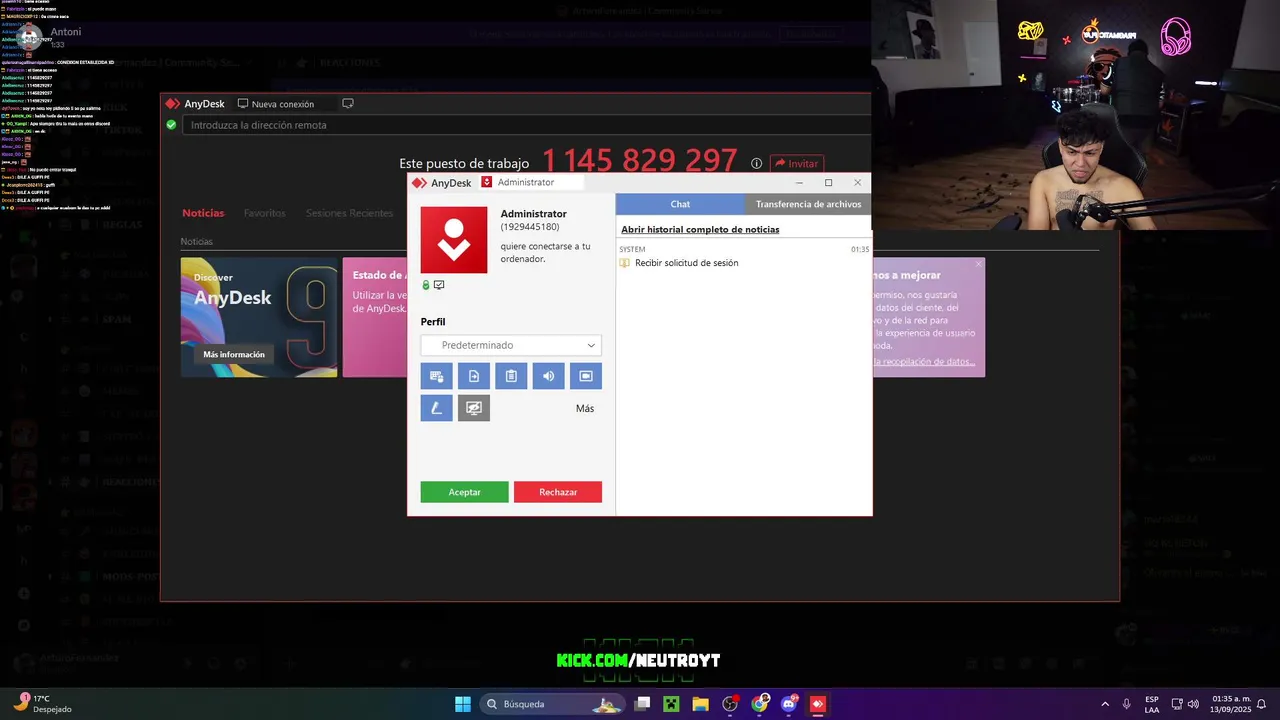This screenshot has height=720, width=1280.
Task: Open the notification bell in tray
Action: (x=1262, y=704)
